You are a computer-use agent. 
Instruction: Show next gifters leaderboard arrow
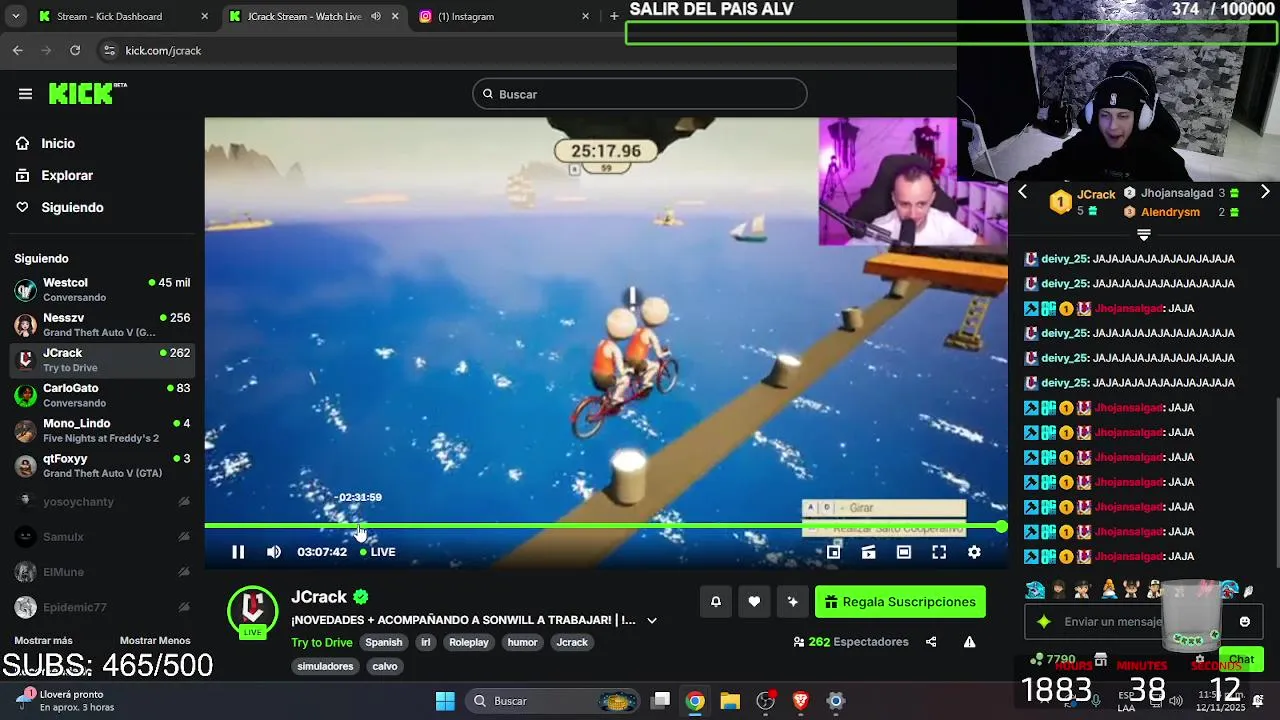pyautogui.click(x=1265, y=191)
